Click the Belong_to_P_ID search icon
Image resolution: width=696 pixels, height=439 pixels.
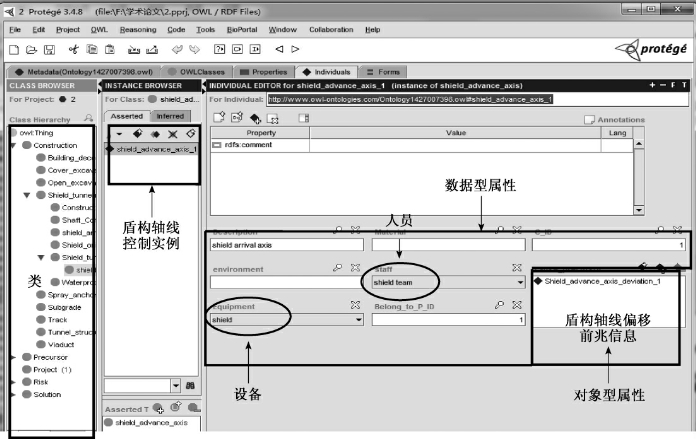[x=500, y=305]
